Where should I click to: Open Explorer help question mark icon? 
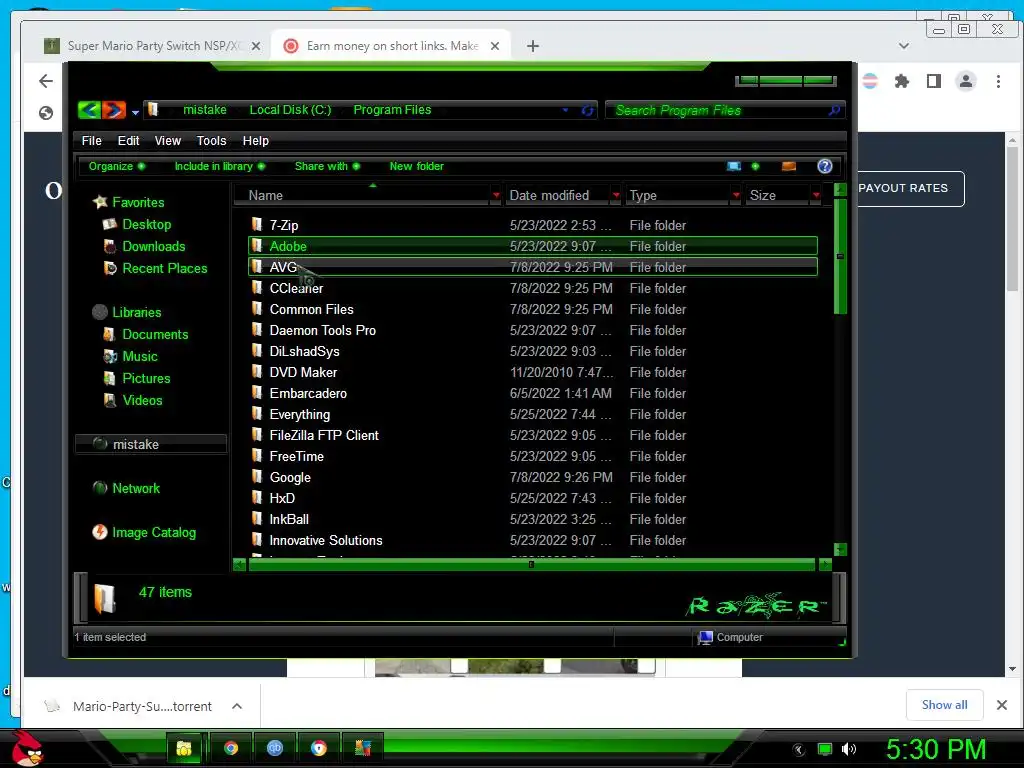(825, 166)
